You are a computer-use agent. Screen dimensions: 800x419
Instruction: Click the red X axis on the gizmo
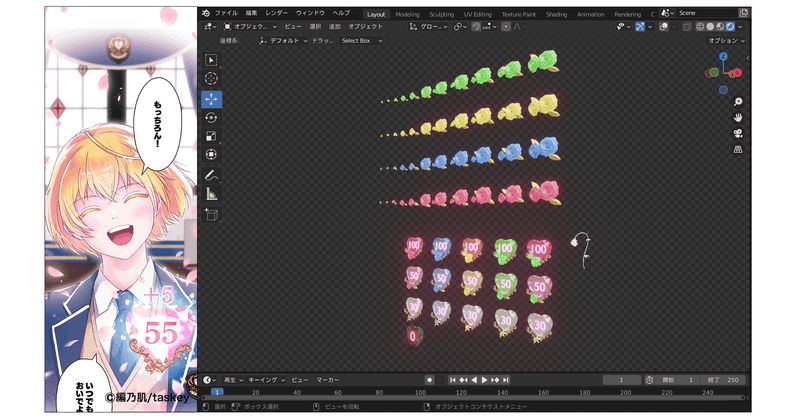click(737, 73)
